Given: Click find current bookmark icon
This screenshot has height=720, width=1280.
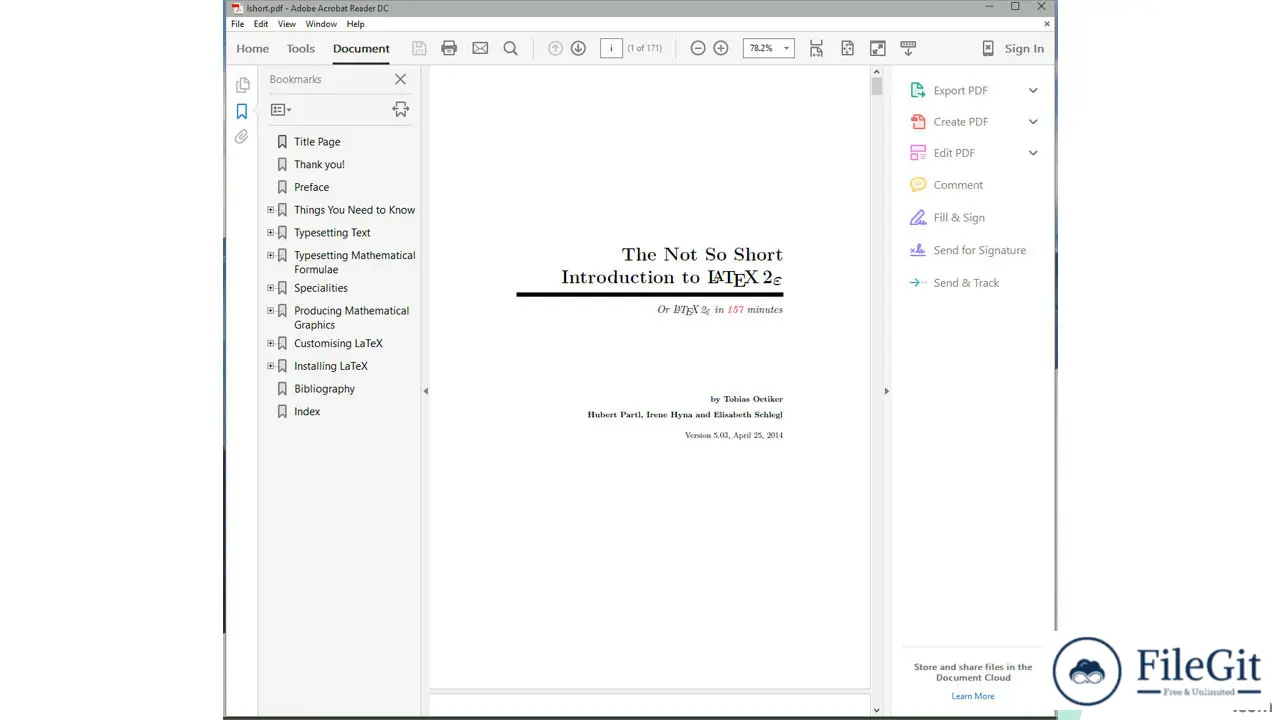Looking at the screenshot, I should (x=401, y=110).
